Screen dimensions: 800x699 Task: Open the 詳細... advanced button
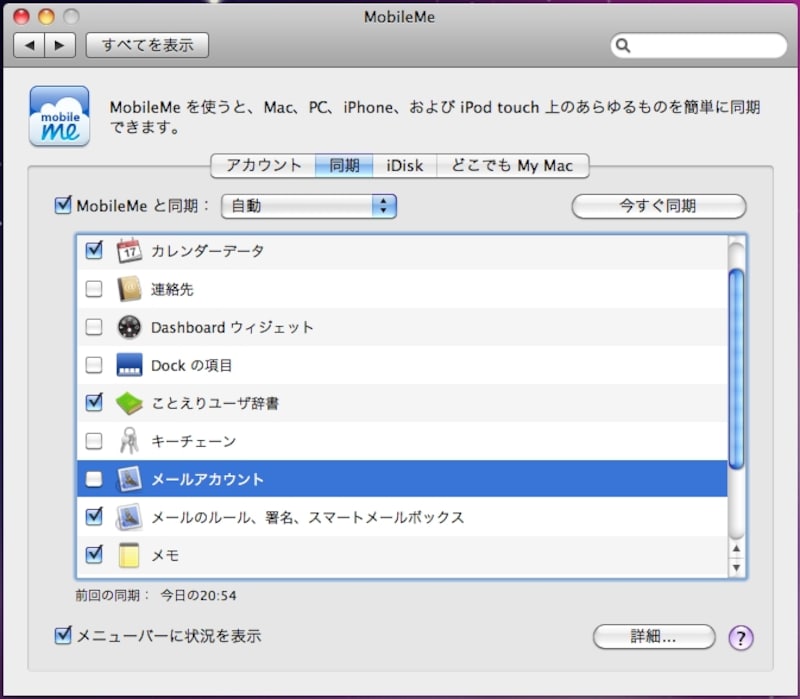coord(654,637)
